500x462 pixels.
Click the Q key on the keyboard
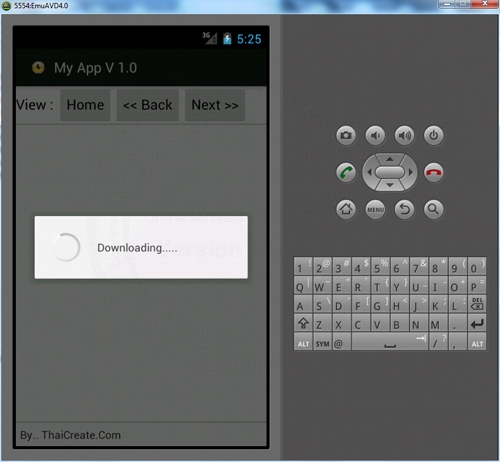tap(303, 285)
